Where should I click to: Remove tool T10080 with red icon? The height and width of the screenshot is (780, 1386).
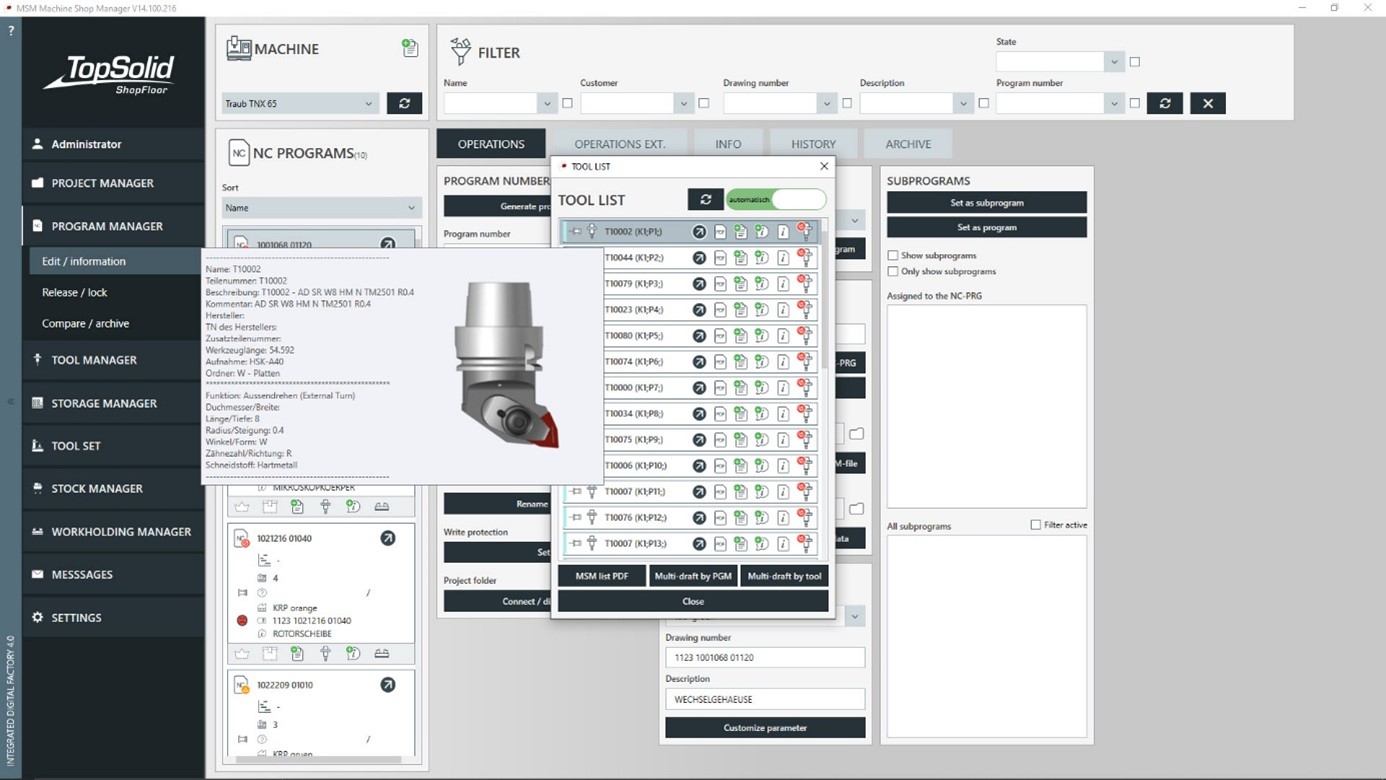pos(804,336)
